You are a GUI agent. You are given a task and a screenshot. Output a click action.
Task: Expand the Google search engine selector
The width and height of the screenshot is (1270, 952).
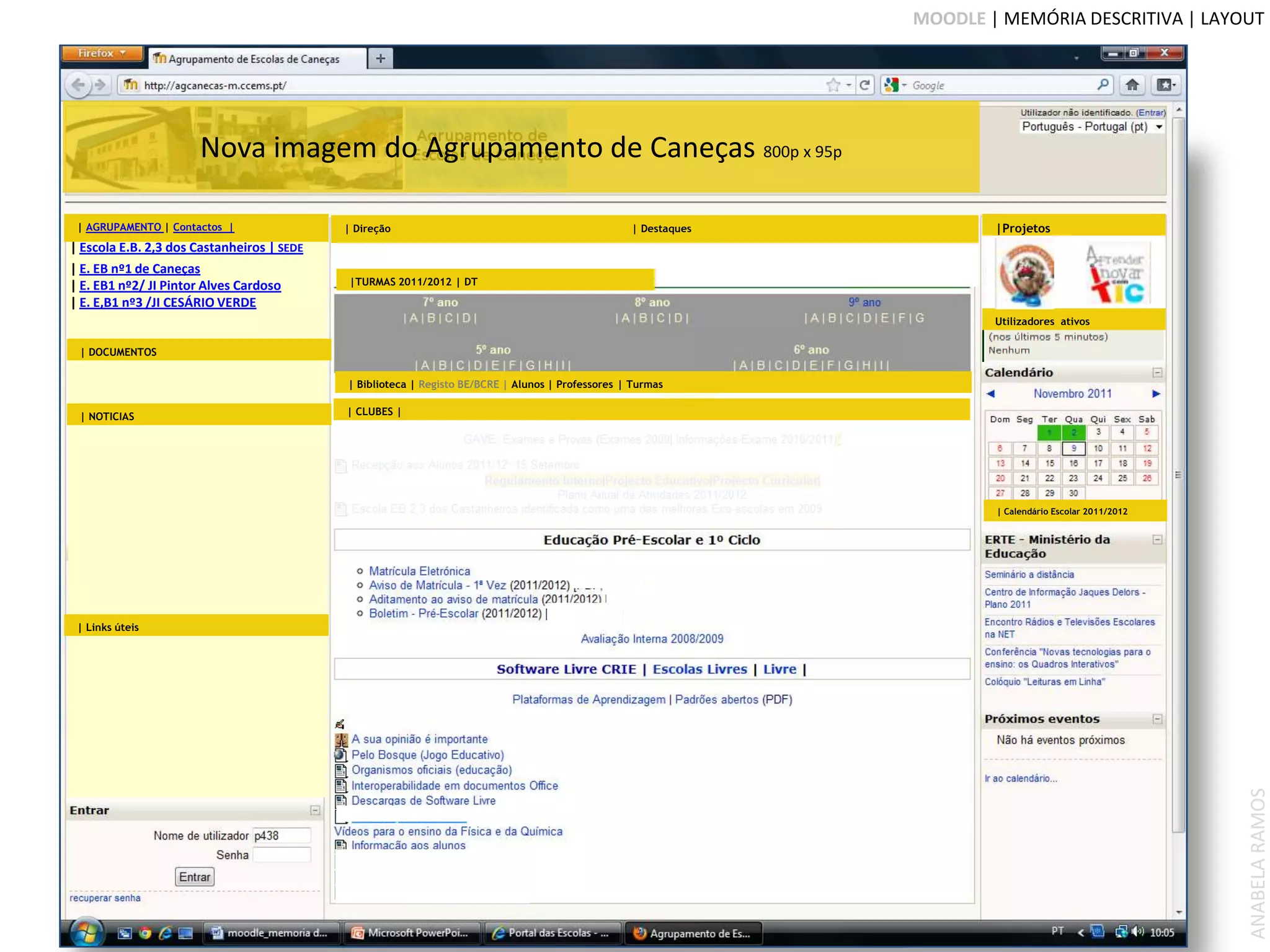click(x=896, y=85)
